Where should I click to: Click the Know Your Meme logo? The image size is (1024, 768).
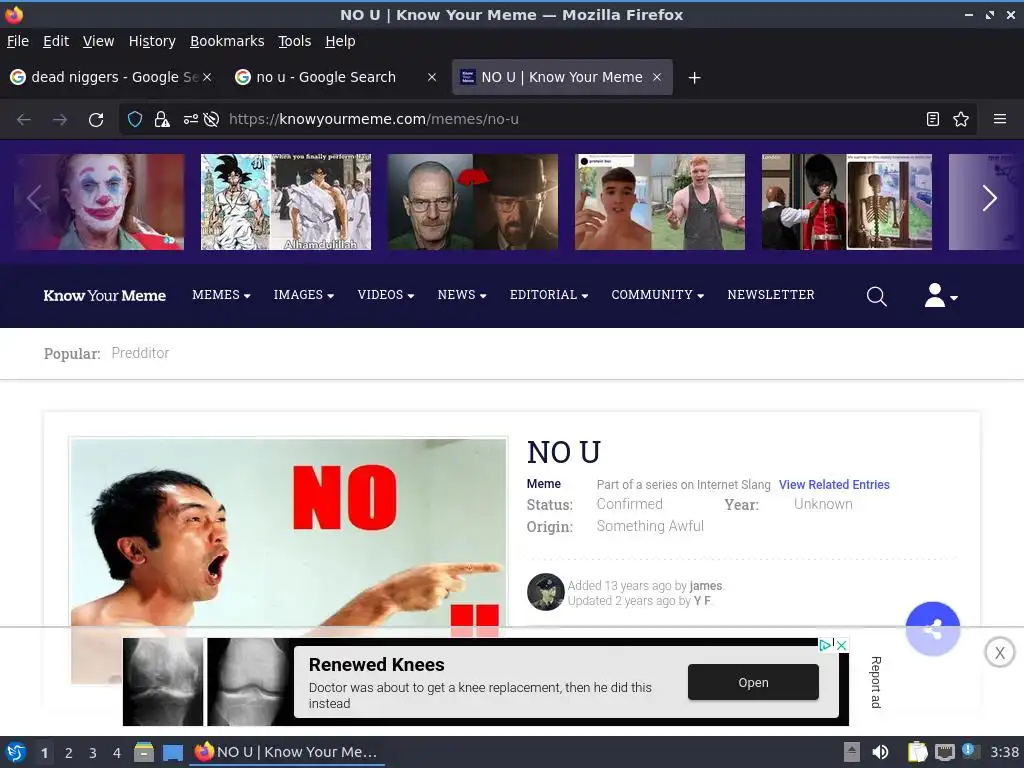[x=104, y=295]
